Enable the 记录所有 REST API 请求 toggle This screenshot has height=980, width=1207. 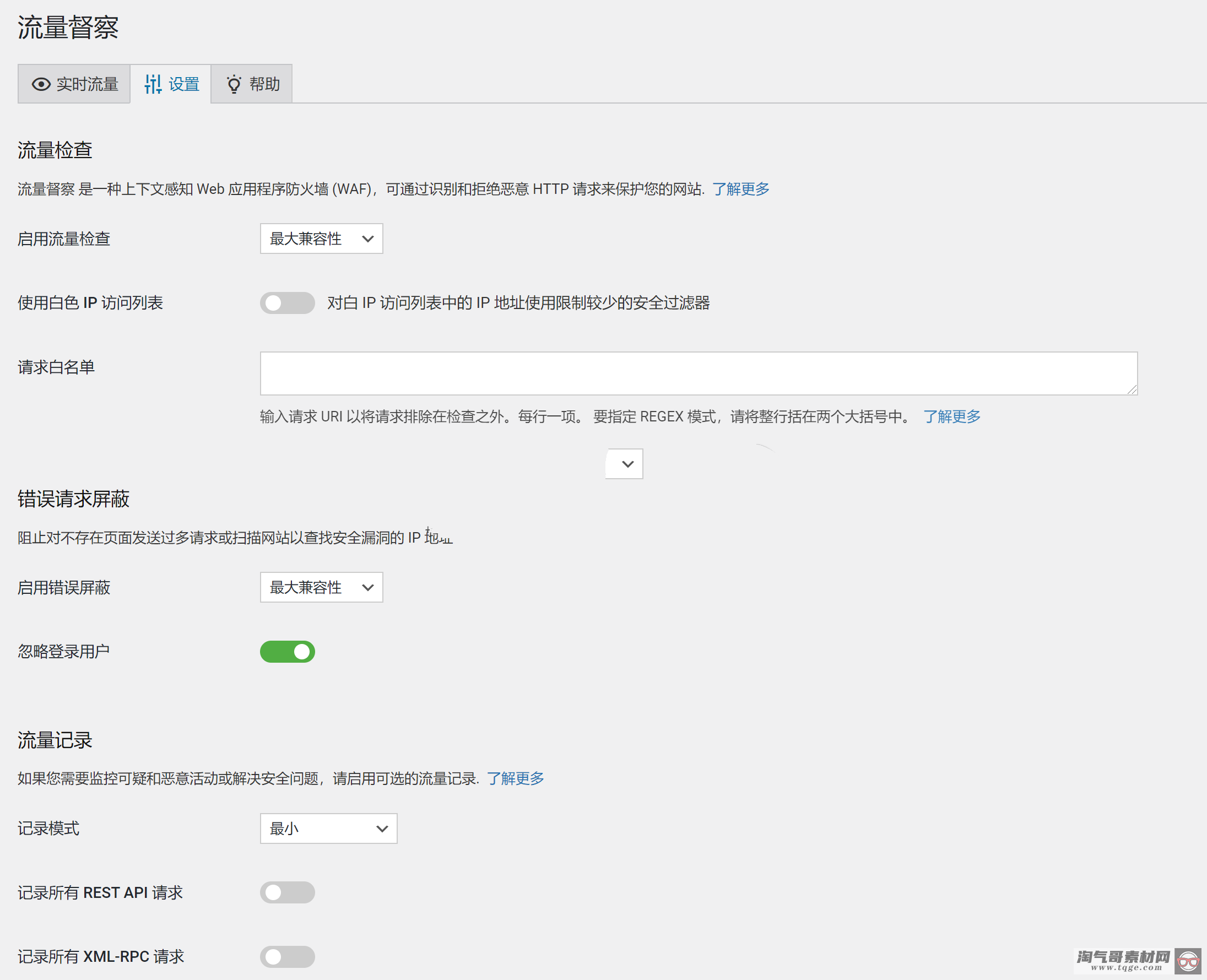pyautogui.click(x=288, y=892)
